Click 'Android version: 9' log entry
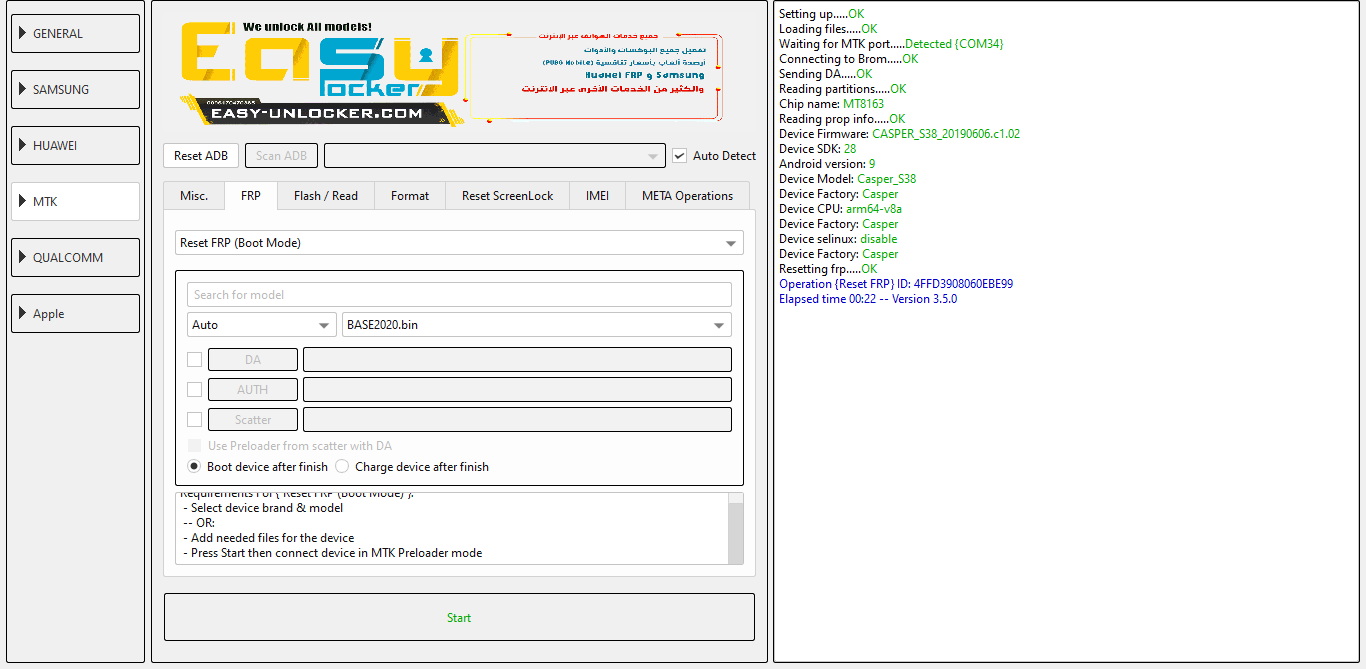The width and height of the screenshot is (1366, 669). click(827, 164)
